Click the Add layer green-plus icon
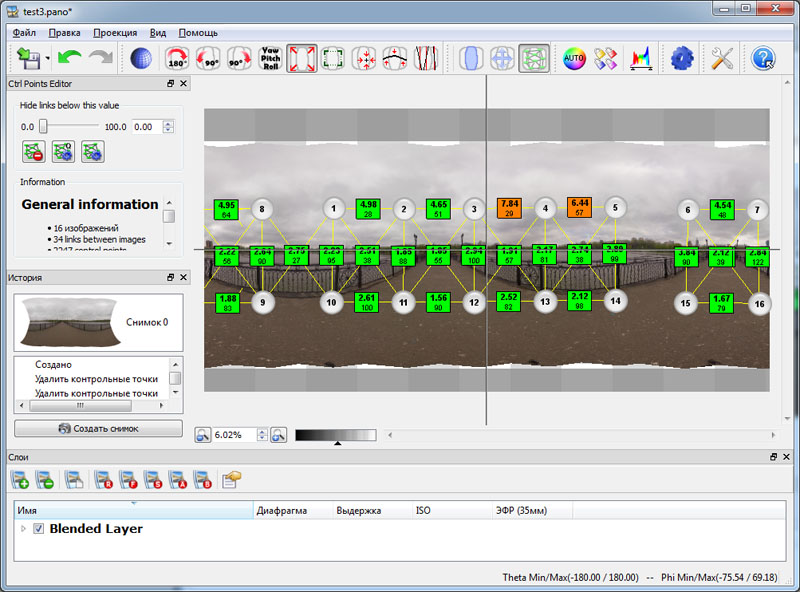The height and width of the screenshot is (592, 800). pyautogui.click(x=20, y=480)
